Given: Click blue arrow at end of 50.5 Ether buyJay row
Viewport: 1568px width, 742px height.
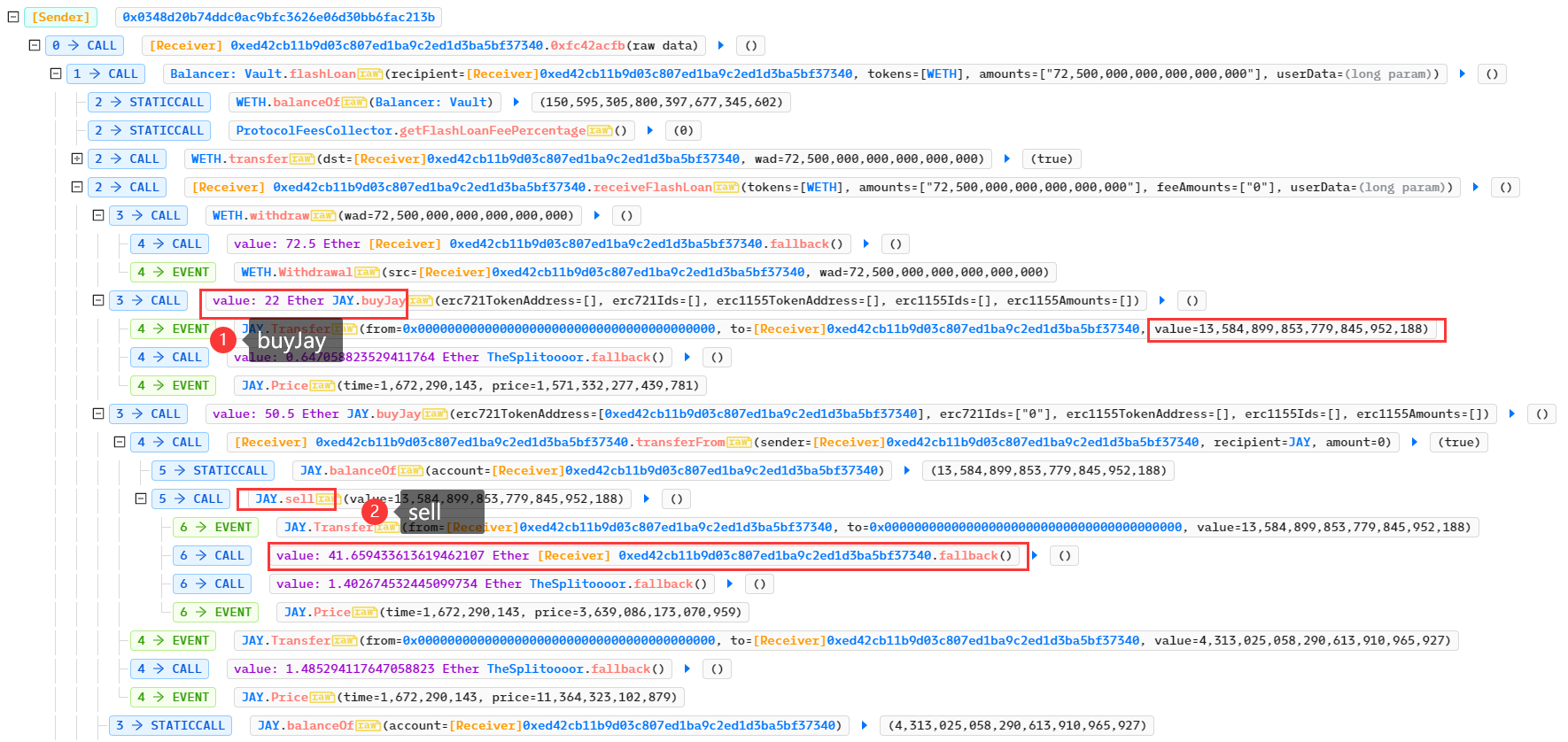Looking at the screenshot, I should click(x=1512, y=414).
